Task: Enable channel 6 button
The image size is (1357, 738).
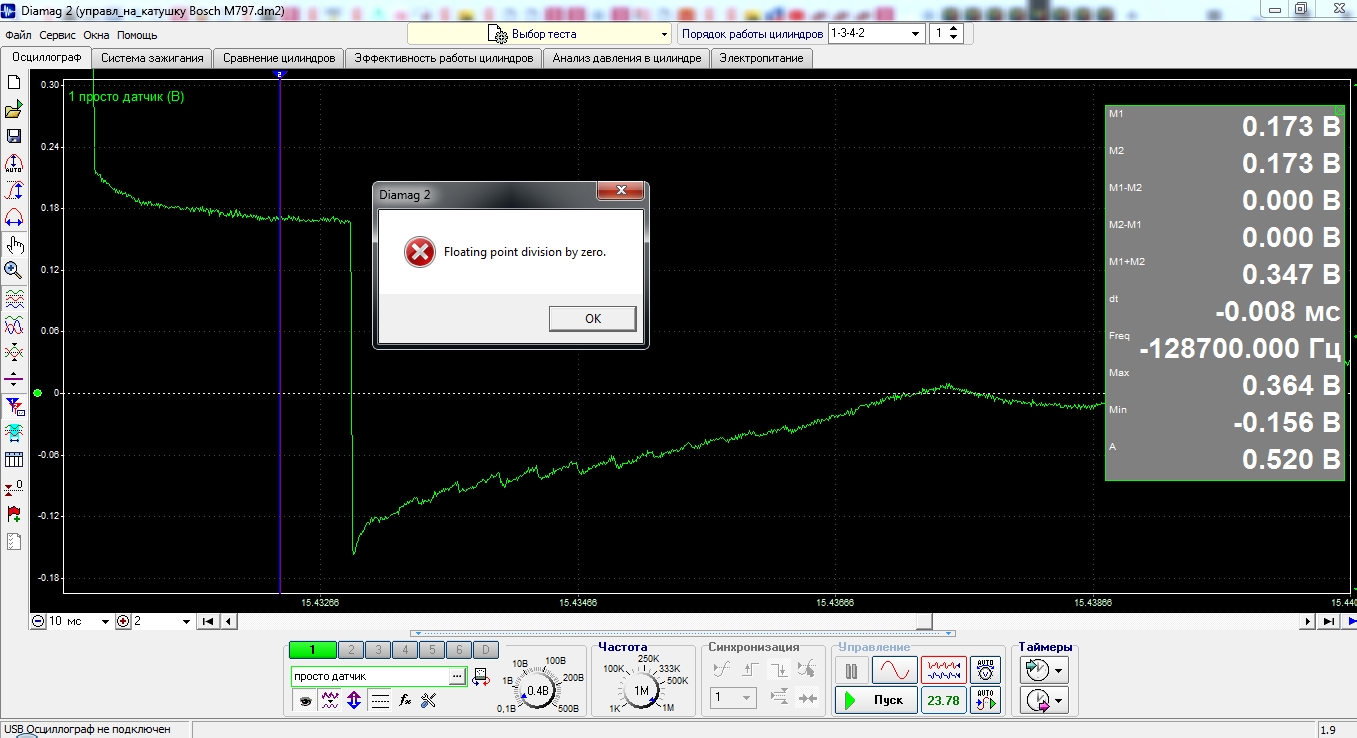Action: click(x=458, y=650)
